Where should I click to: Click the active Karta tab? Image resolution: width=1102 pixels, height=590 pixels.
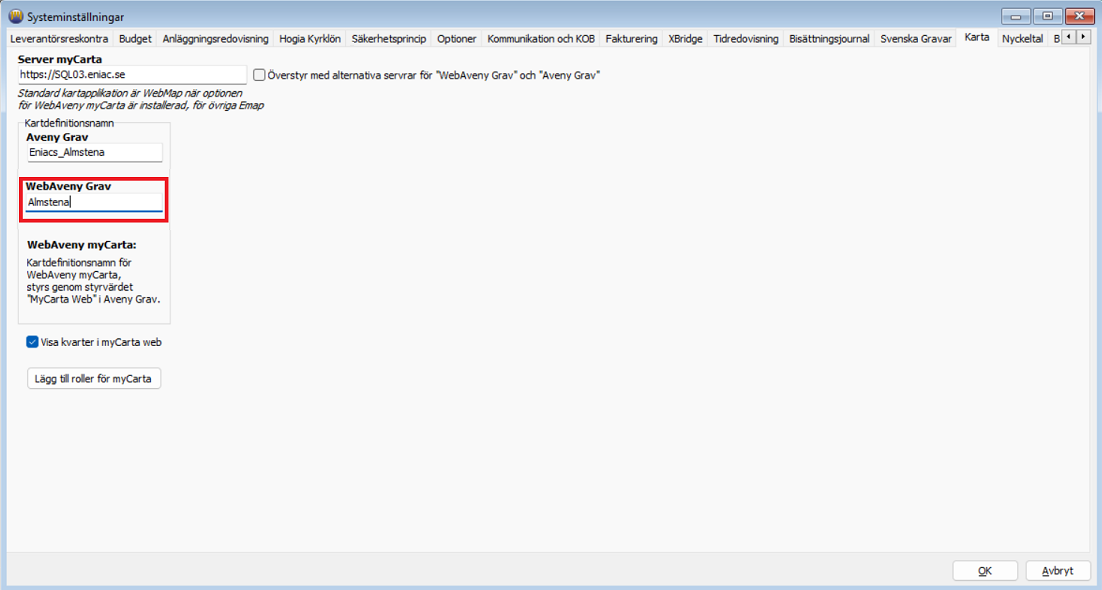point(977,37)
